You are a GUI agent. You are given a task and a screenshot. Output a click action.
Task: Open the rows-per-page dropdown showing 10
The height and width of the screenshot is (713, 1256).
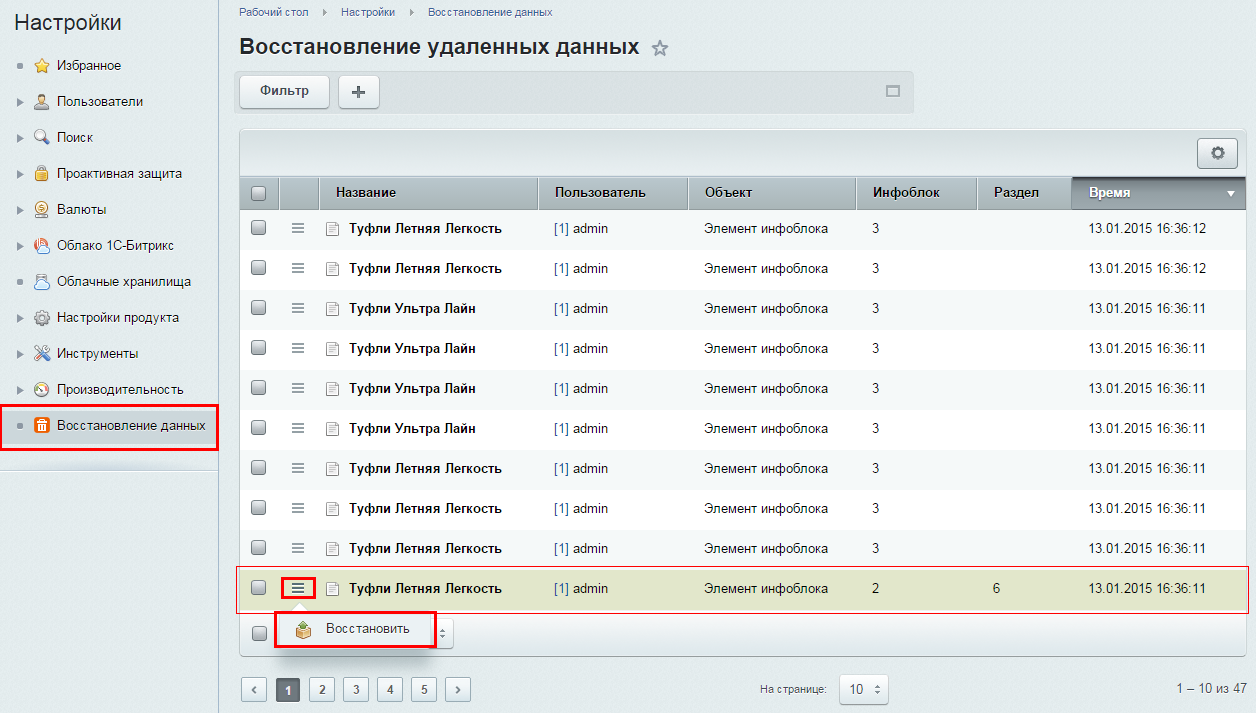863,689
